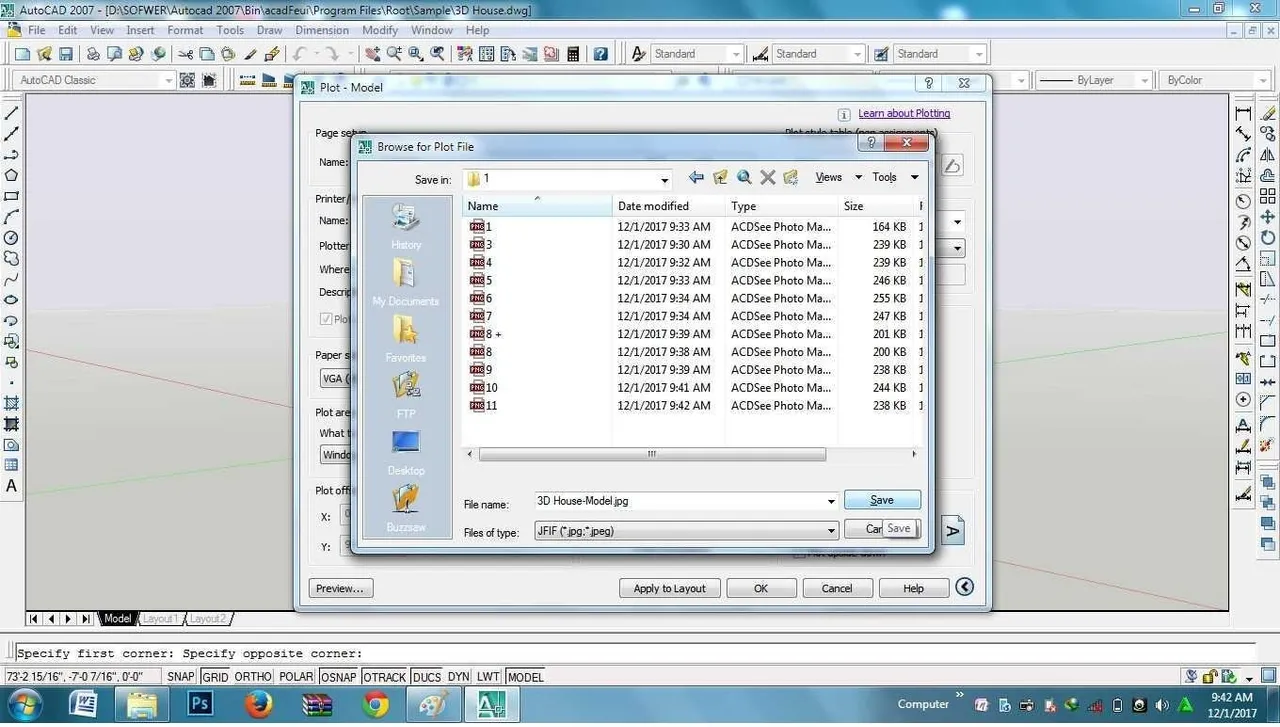This screenshot has height=727, width=1280.
Task: Switch to the Layout1 tab
Action: point(160,618)
